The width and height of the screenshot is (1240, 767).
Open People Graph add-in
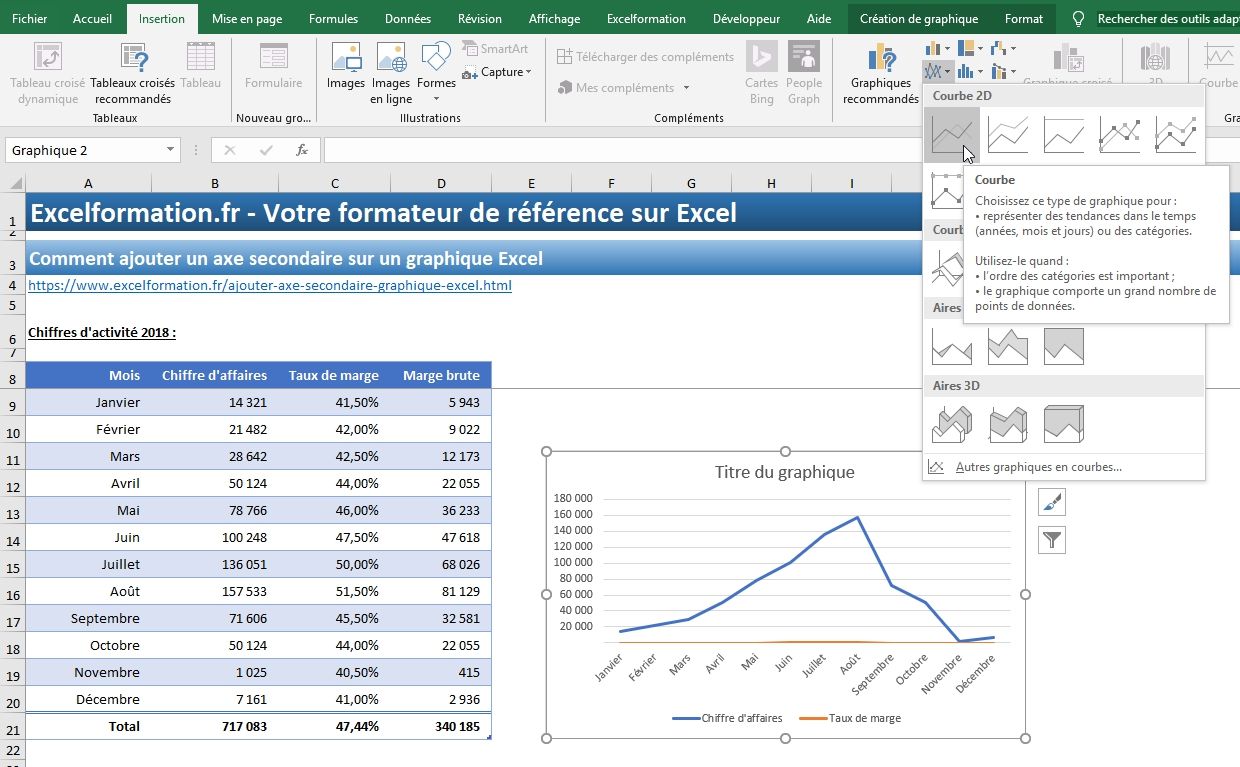point(804,73)
